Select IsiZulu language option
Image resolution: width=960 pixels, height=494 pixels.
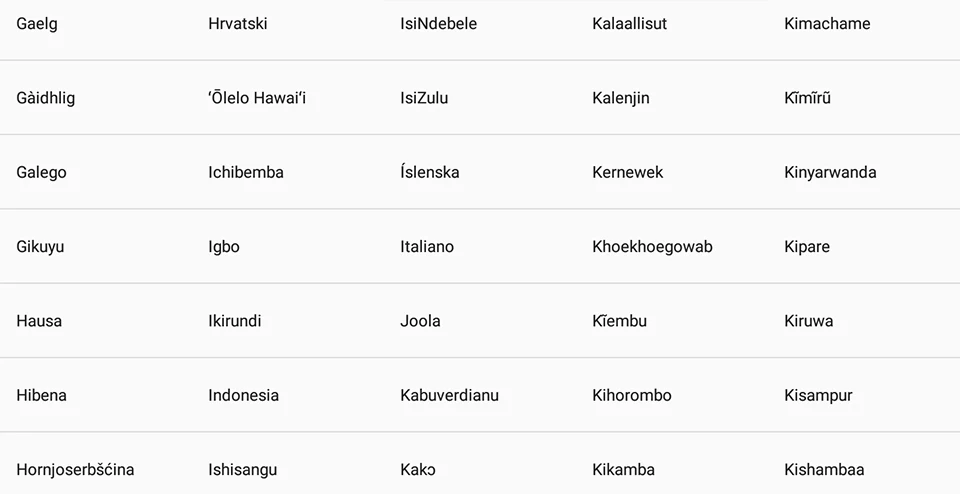(x=424, y=98)
